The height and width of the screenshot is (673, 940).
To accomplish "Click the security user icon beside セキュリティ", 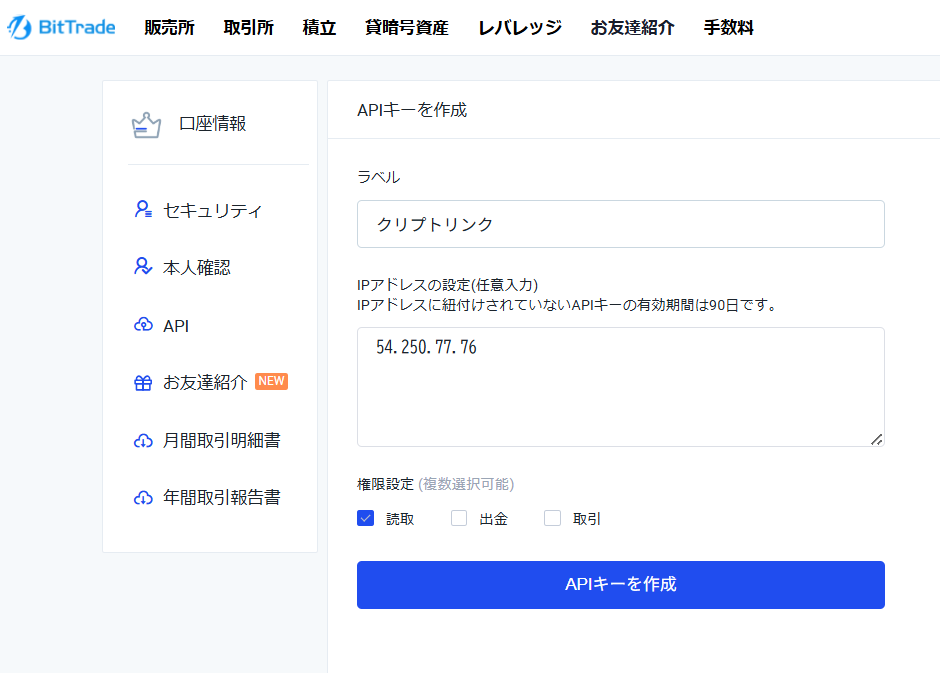I will point(143,209).
